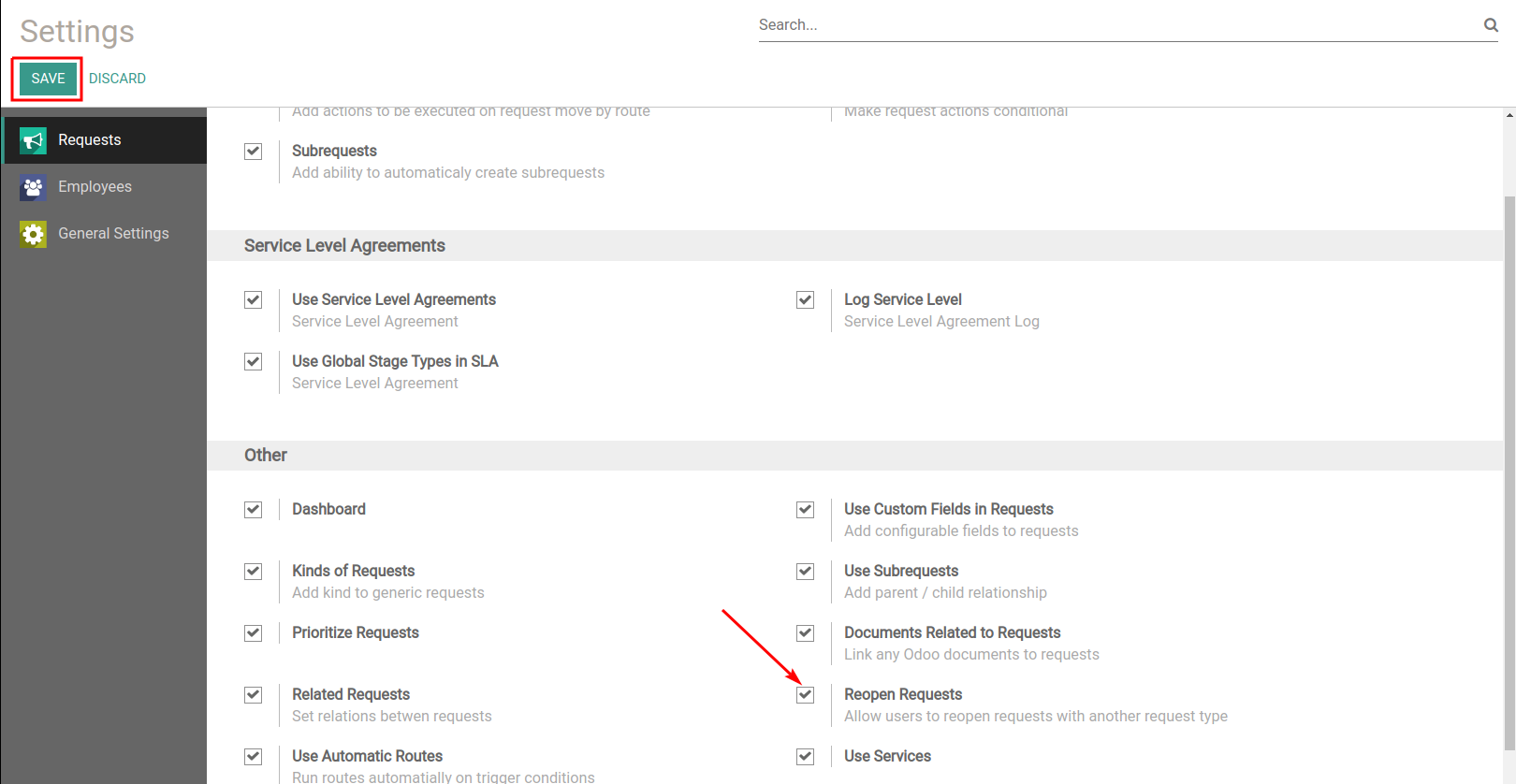This screenshot has width=1516, height=784.
Task: Open the Employees settings section
Action: pos(104,187)
